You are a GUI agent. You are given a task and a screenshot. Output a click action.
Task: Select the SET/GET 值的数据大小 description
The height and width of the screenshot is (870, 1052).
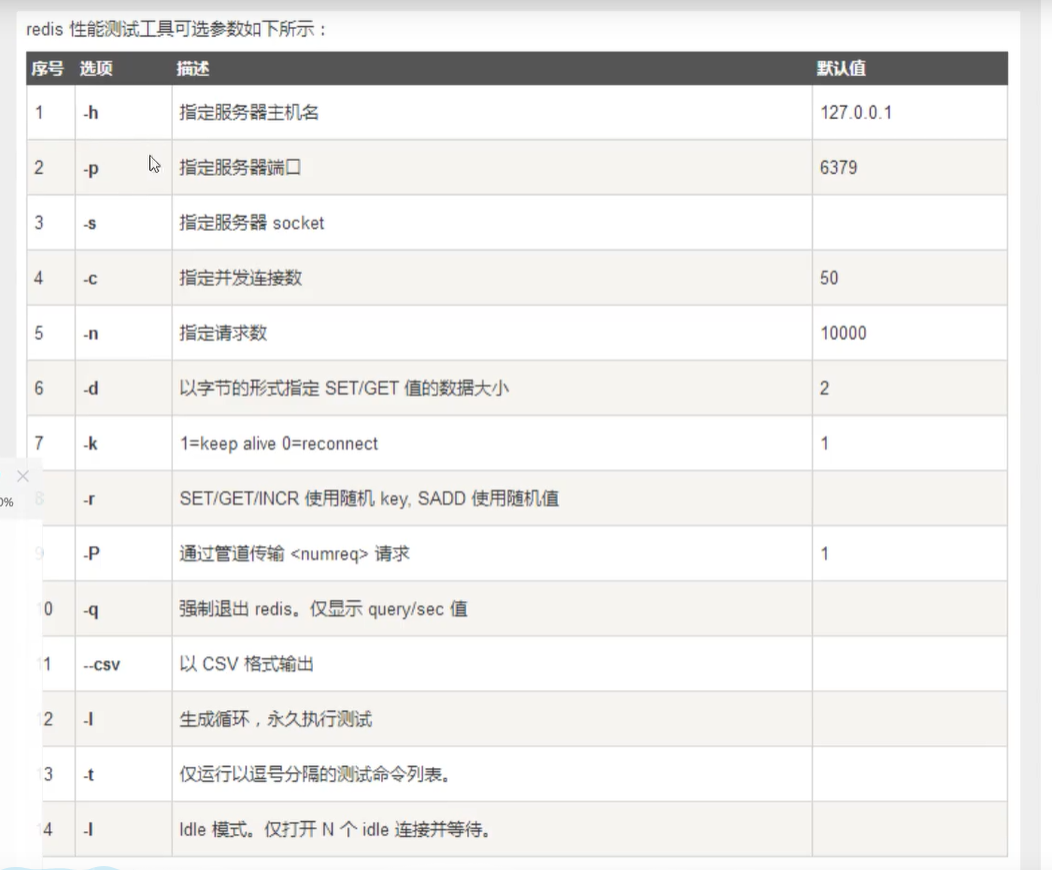click(x=344, y=388)
